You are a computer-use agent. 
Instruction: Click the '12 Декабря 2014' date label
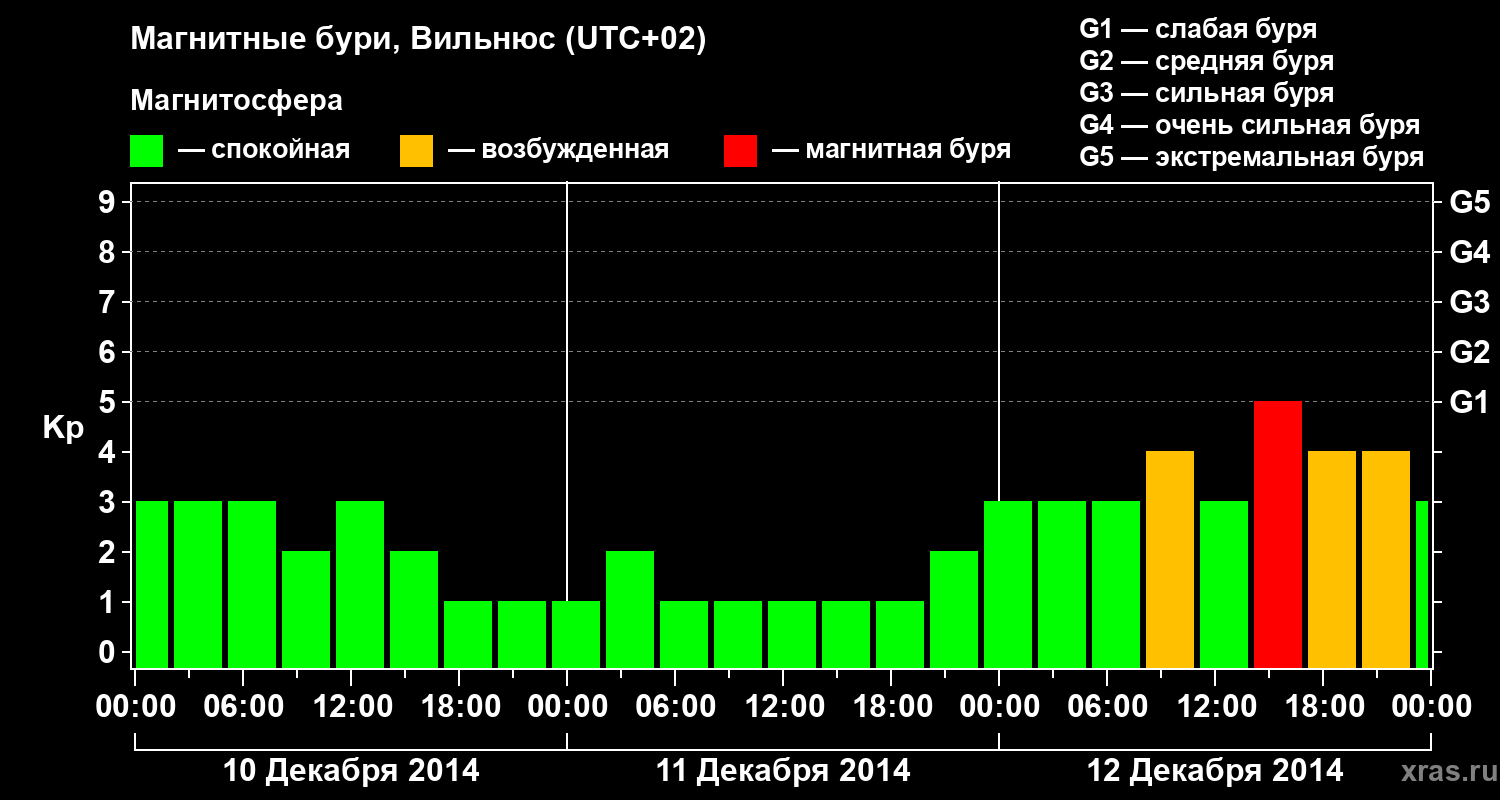point(1215,771)
